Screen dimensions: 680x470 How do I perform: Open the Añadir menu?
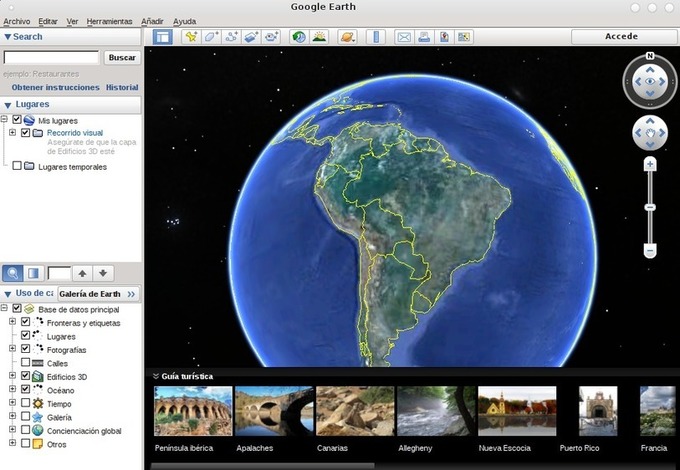(x=153, y=21)
